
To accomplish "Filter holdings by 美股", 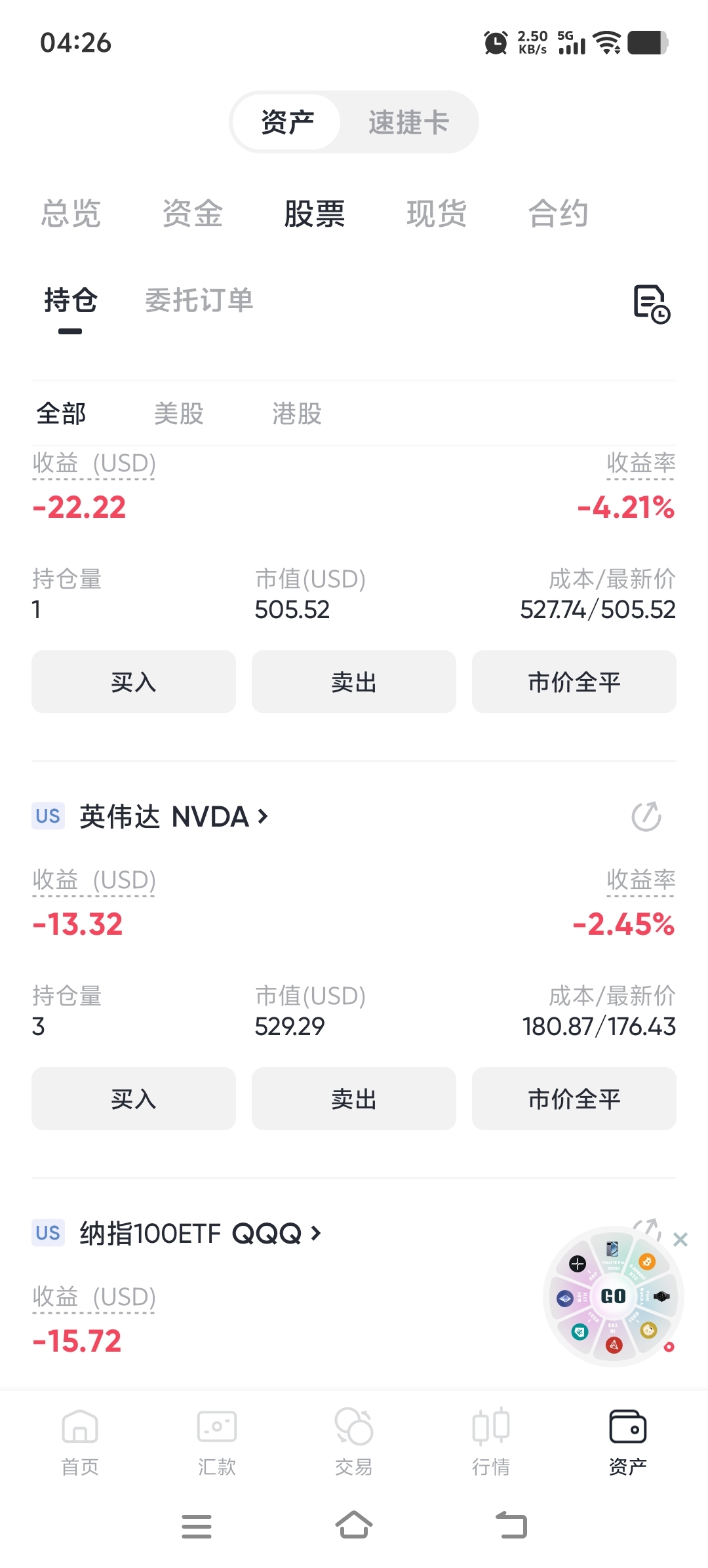I will coord(179,414).
